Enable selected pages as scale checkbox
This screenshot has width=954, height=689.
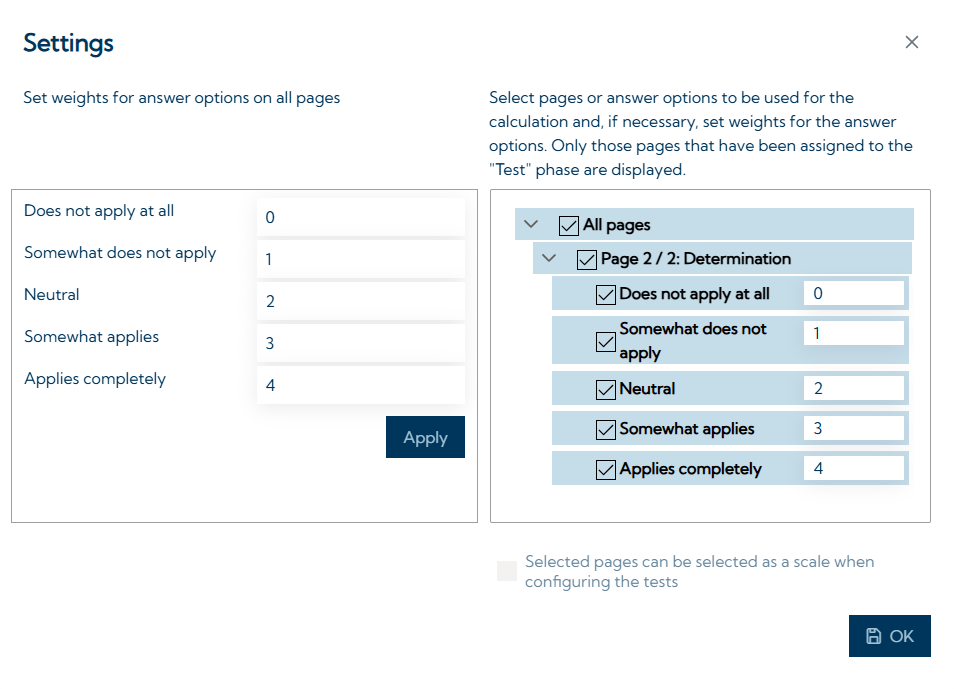[507, 571]
